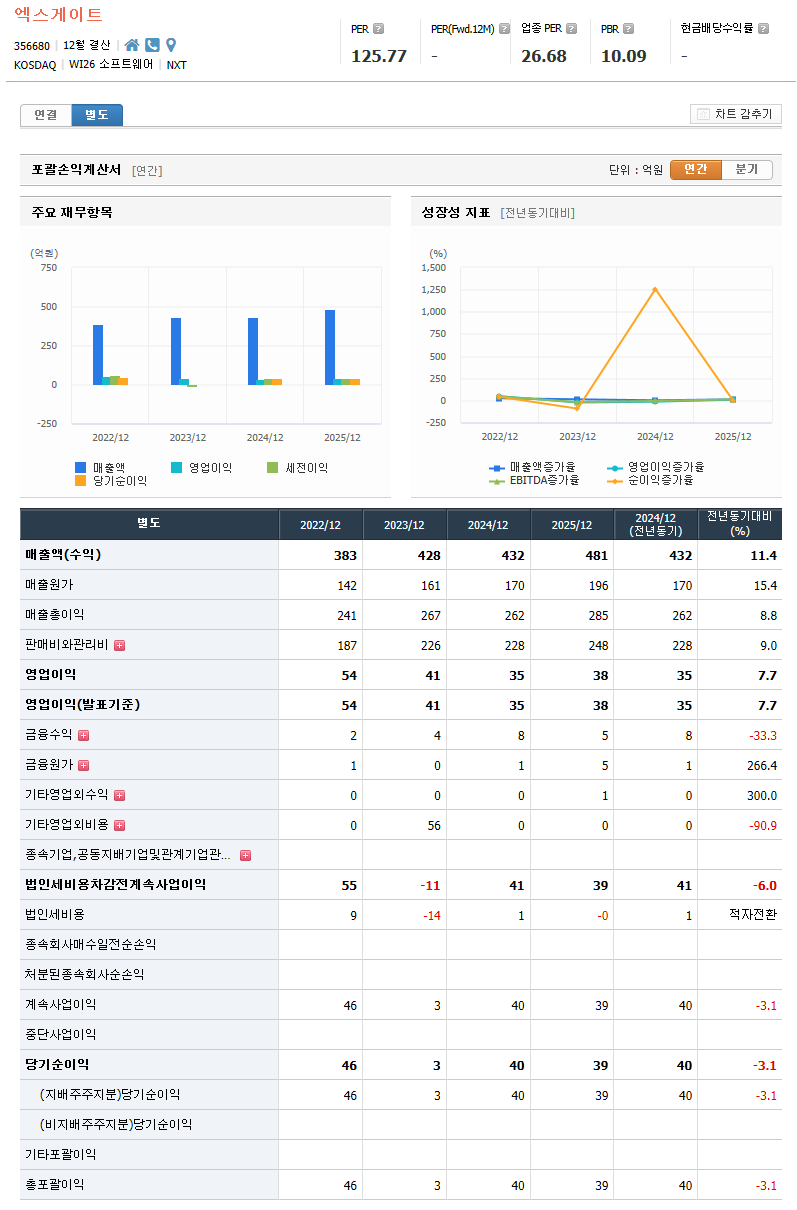This screenshot has width=797, height=1210.
Task: Expand the 판매비와관리비 row
Action: point(119,645)
